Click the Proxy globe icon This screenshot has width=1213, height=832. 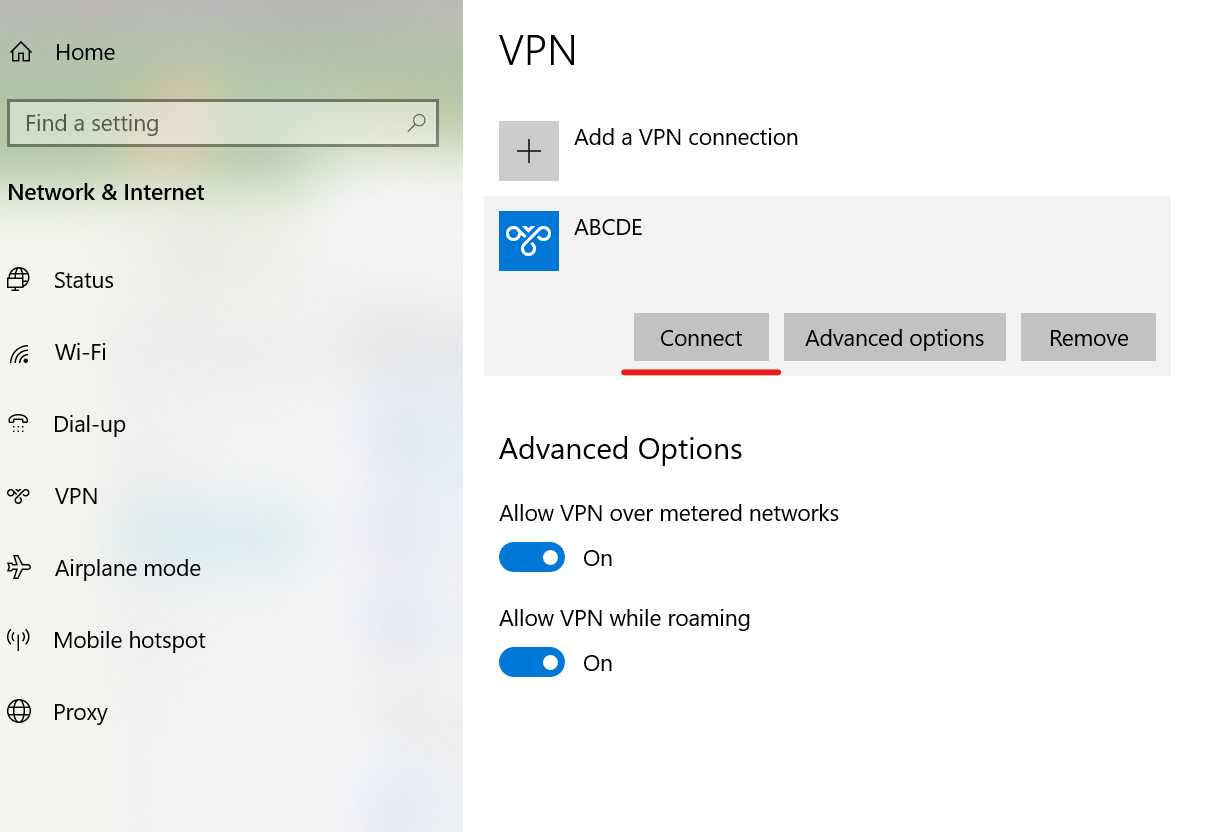19,712
